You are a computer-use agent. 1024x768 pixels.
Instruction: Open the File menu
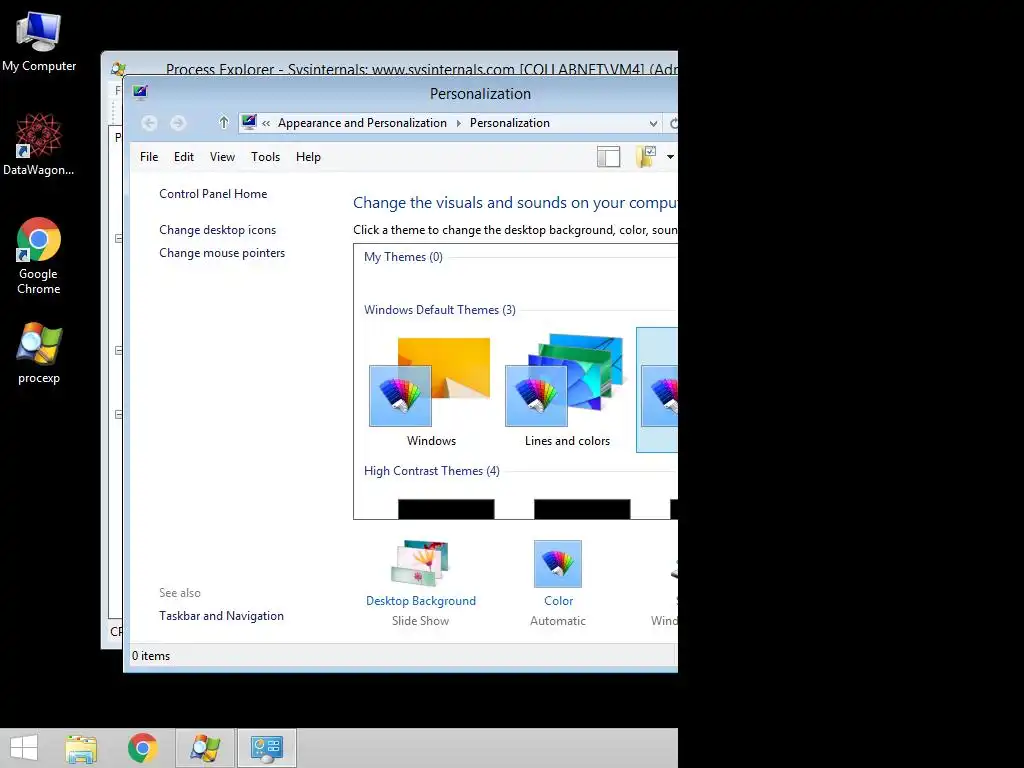tap(149, 157)
